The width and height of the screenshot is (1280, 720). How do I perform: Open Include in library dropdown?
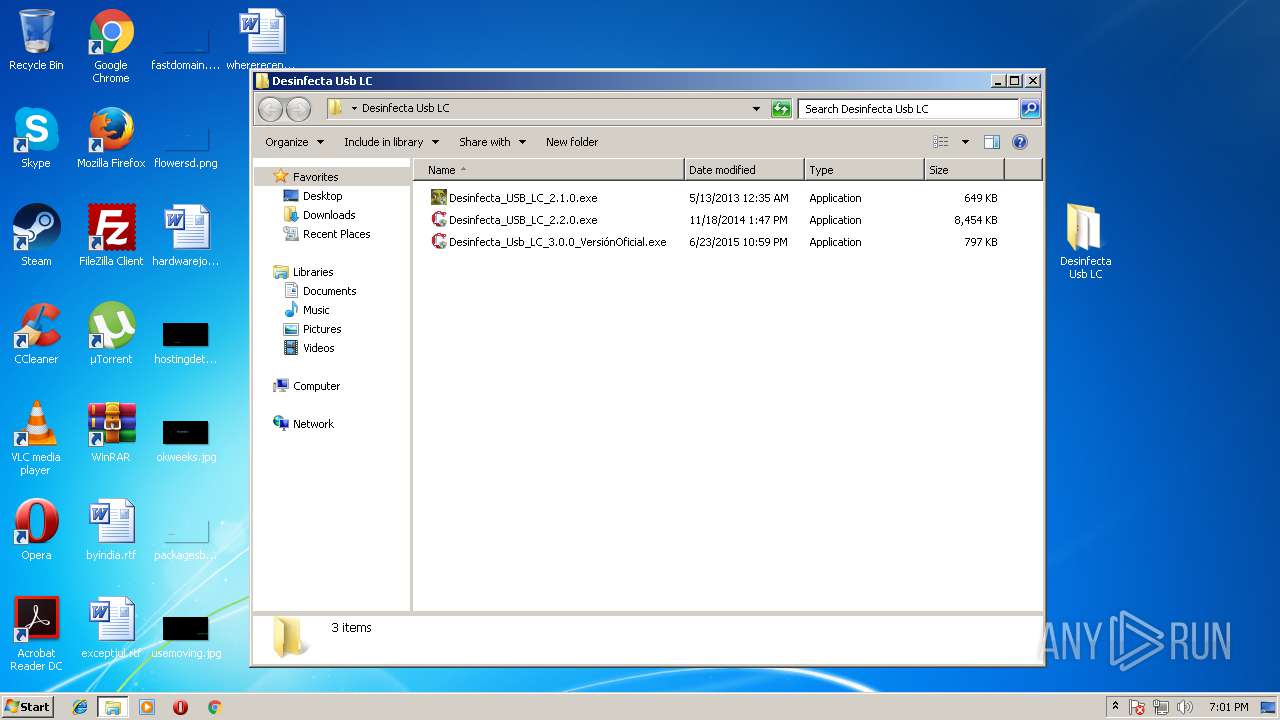coord(391,142)
